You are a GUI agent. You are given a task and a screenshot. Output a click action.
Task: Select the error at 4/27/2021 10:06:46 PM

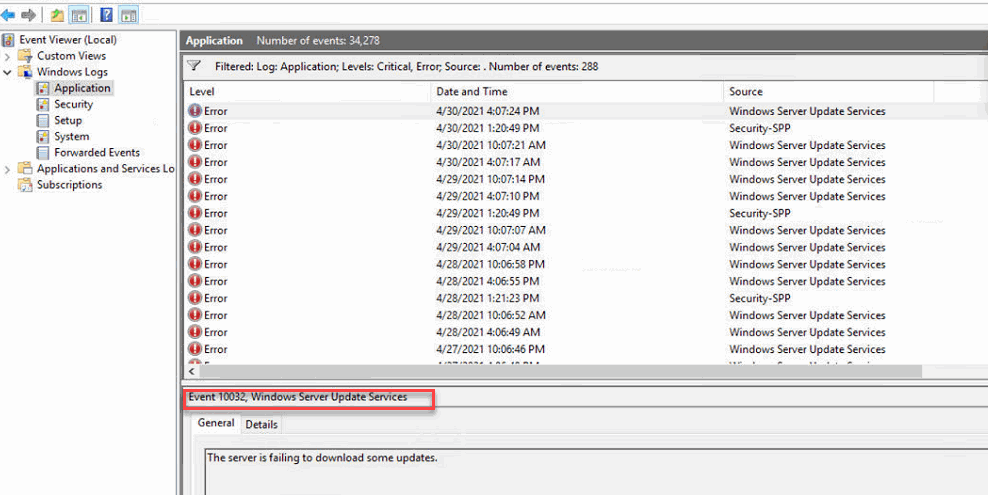[585, 350]
